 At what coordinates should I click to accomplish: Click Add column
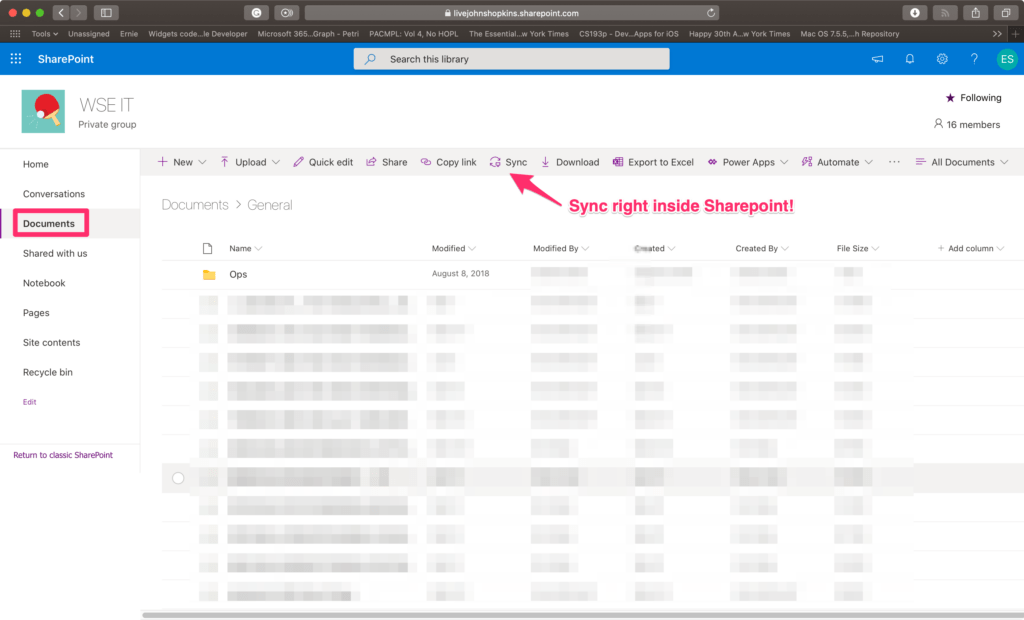(x=970, y=248)
